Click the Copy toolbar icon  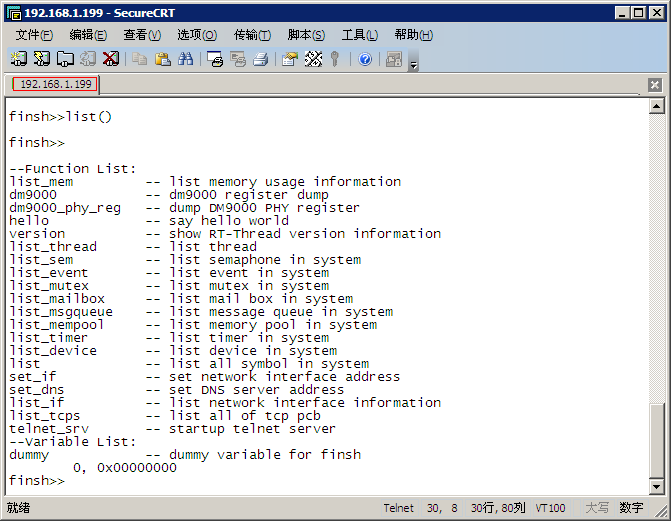click(x=140, y=59)
